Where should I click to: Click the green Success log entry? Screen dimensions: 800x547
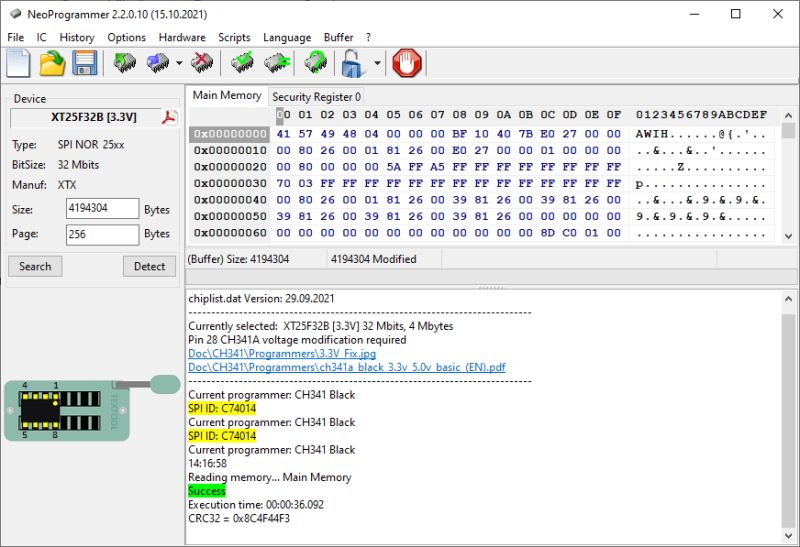(207, 491)
